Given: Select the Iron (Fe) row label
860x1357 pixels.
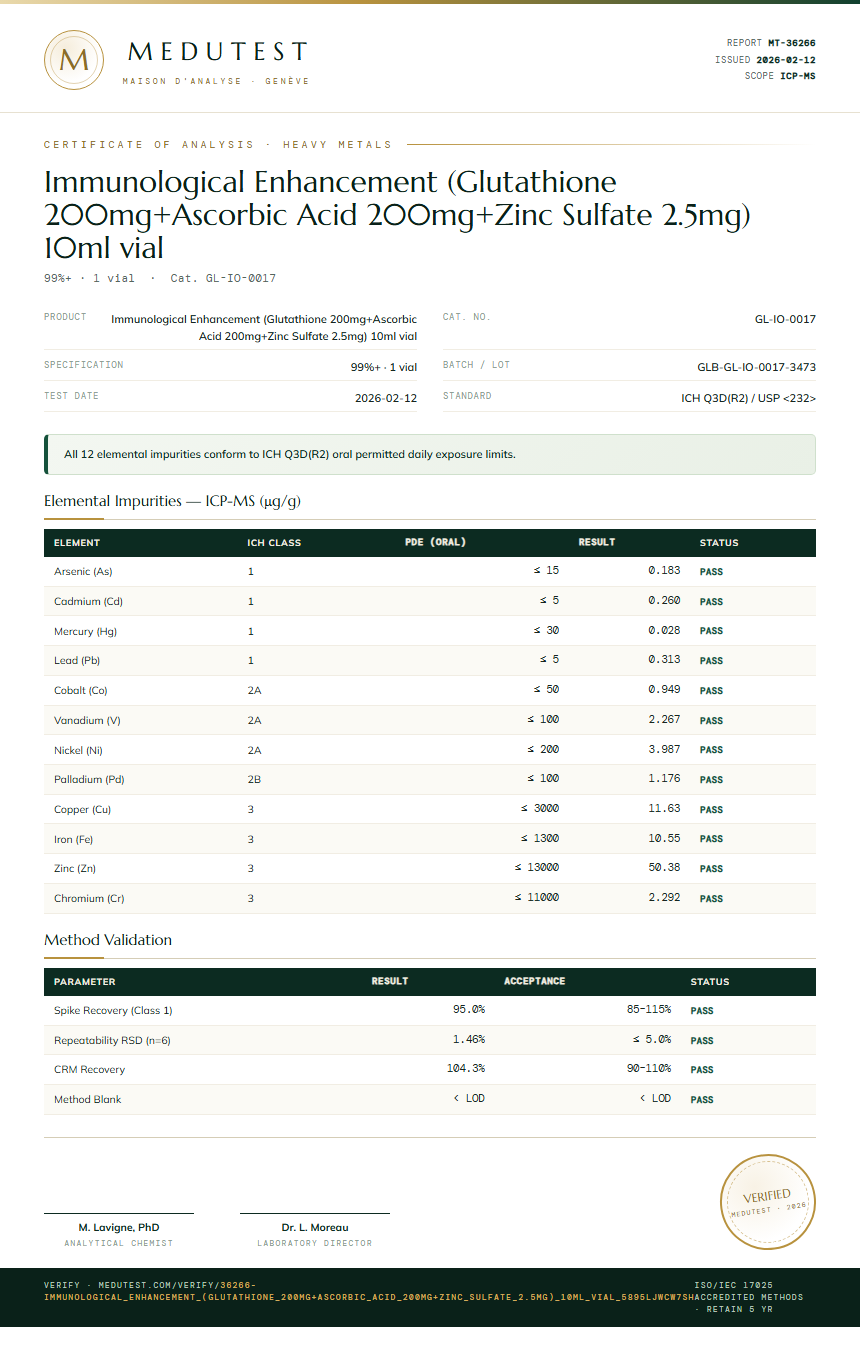Looking at the screenshot, I should [x=73, y=839].
